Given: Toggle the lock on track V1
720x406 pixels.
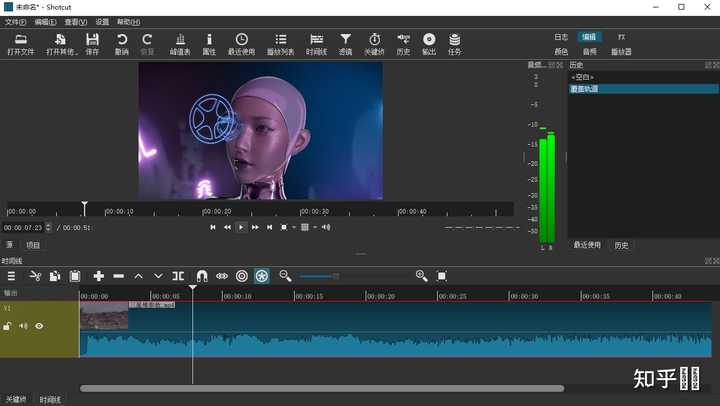Looking at the screenshot, I should (x=7, y=326).
